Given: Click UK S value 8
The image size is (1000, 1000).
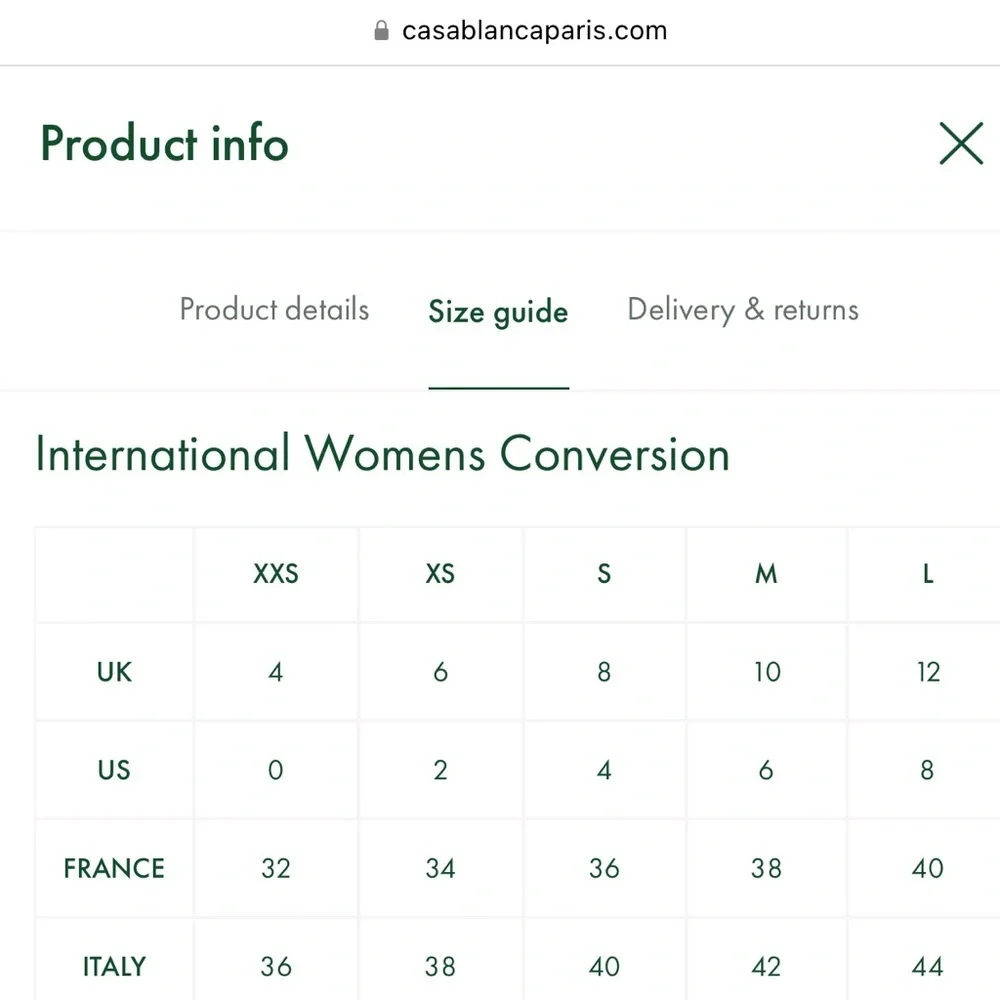Looking at the screenshot, I should [x=604, y=672].
